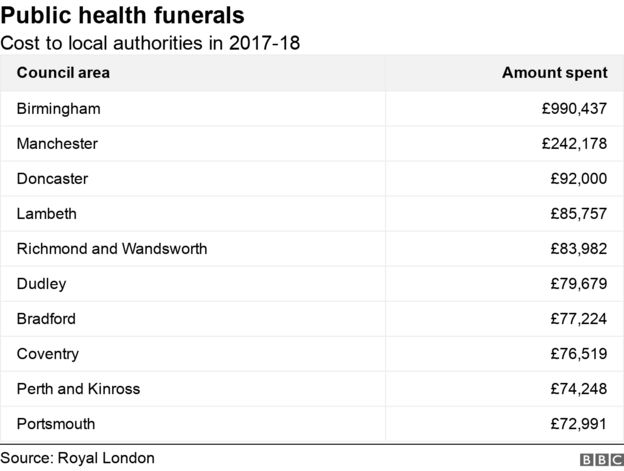624x471 pixels.
Task: Click the Coventry council name
Action: click(48, 354)
